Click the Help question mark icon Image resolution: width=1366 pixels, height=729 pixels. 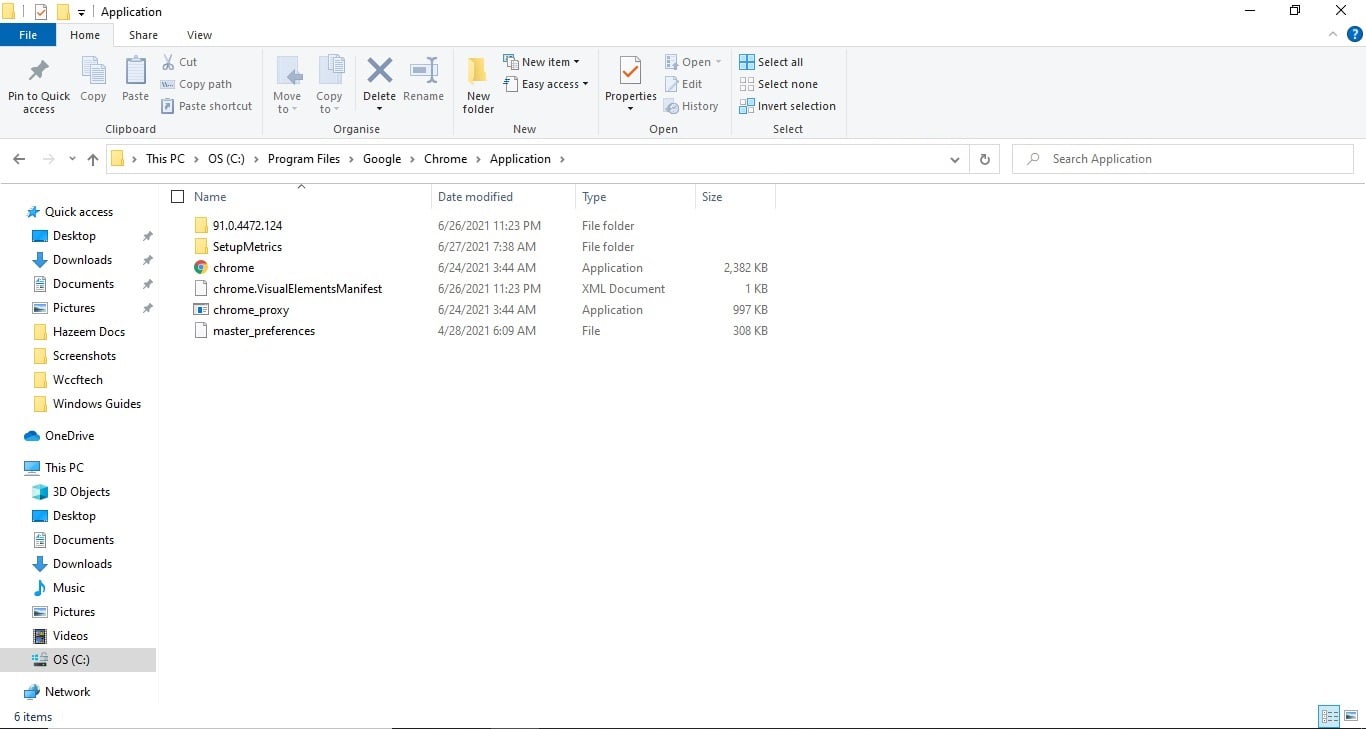1355,34
